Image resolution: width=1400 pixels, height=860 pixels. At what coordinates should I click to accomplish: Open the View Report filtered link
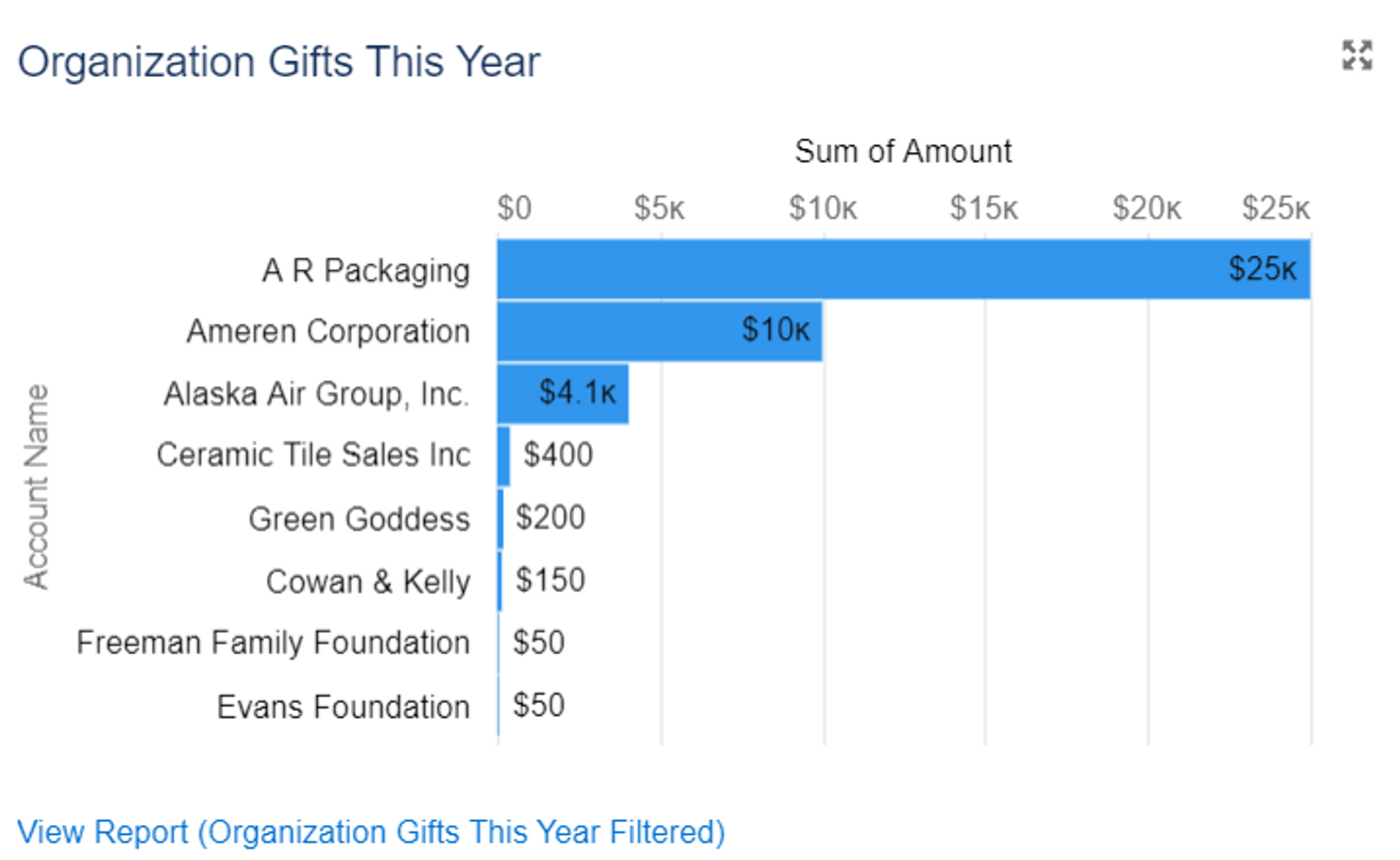click(370, 832)
